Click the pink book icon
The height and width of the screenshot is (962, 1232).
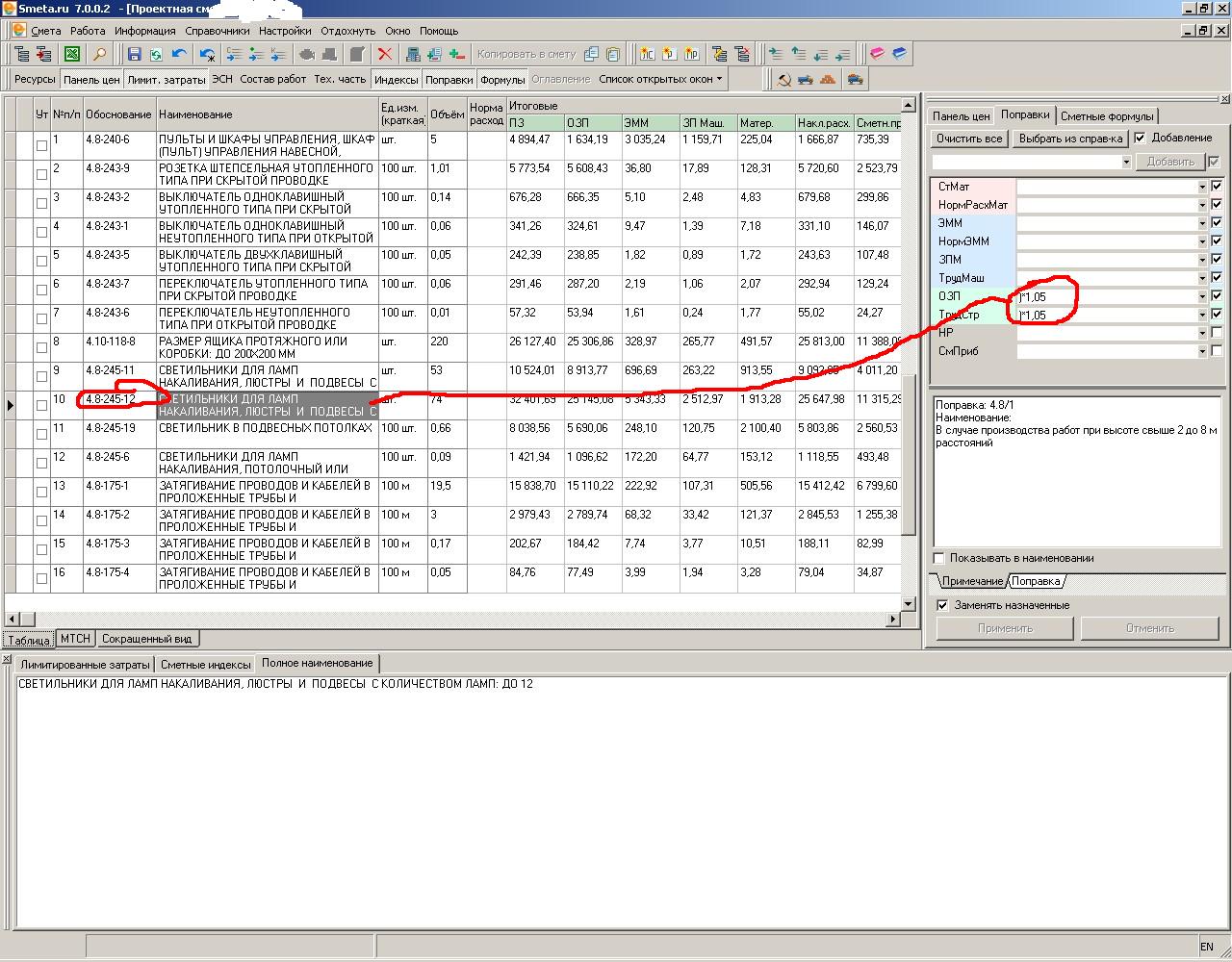click(877, 54)
